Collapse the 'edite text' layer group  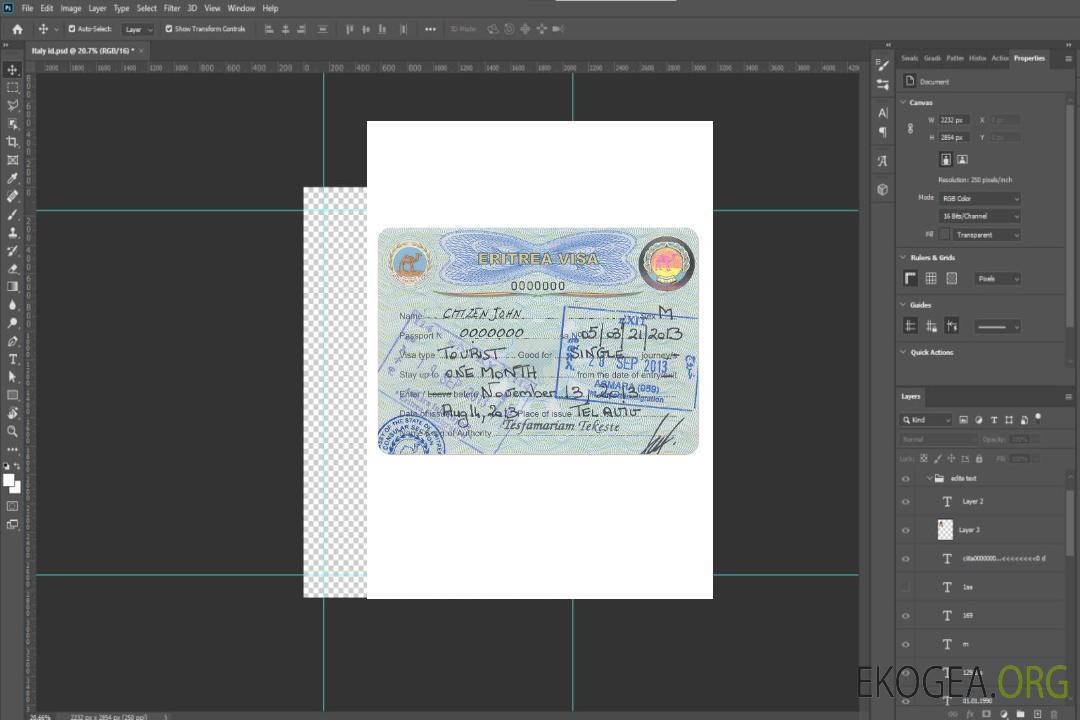coord(929,478)
